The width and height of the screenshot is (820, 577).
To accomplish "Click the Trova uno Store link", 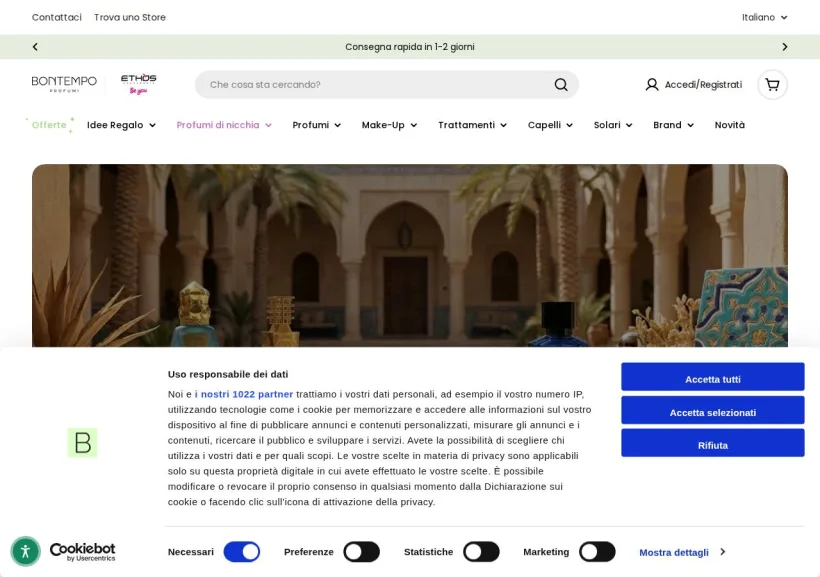I will [130, 17].
